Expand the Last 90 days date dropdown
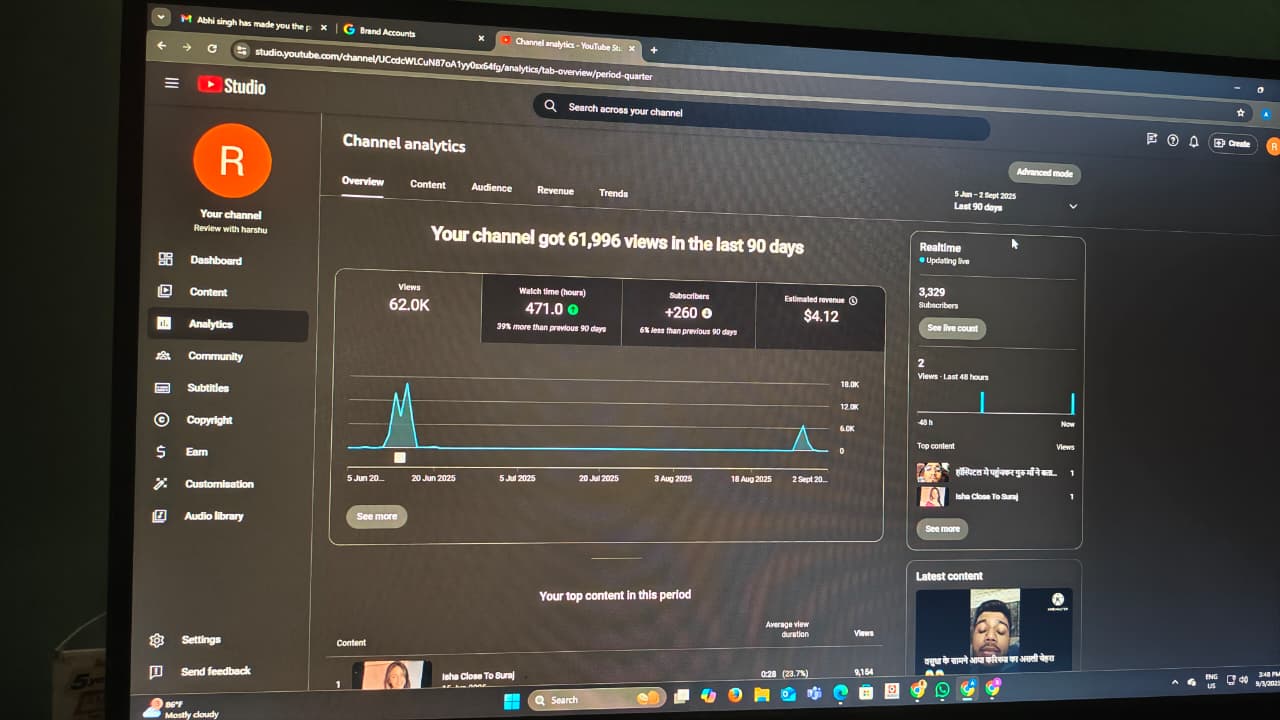The width and height of the screenshot is (1280, 720). (1072, 206)
